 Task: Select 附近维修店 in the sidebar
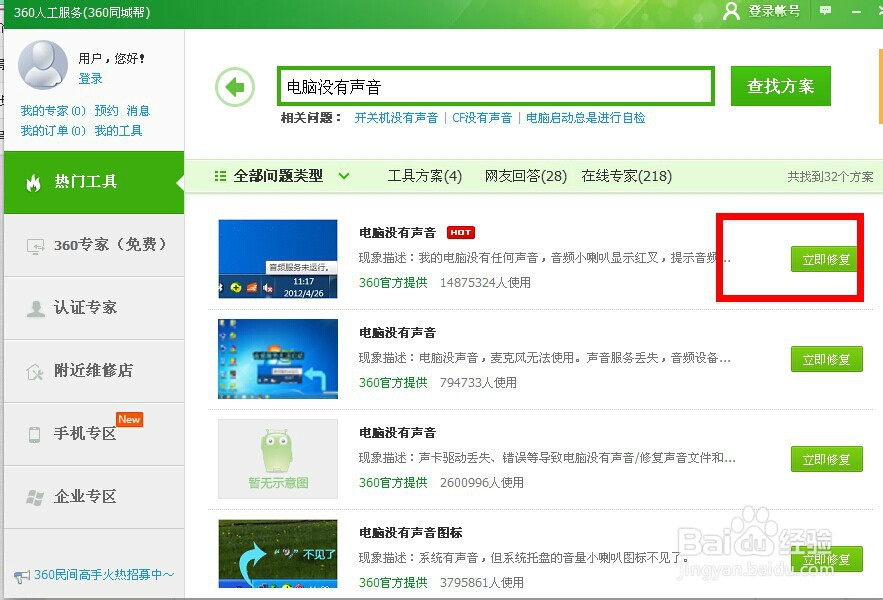[94, 371]
